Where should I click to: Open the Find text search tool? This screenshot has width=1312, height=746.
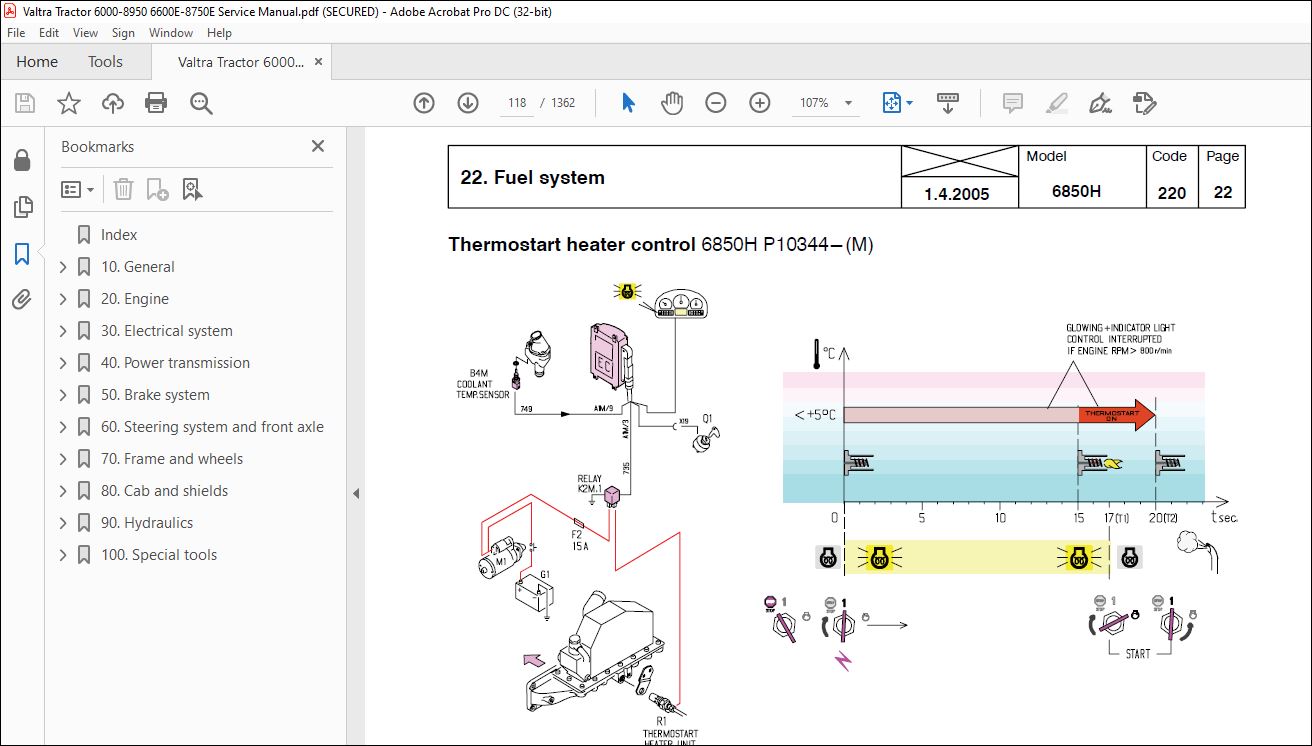tap(201, 103)
